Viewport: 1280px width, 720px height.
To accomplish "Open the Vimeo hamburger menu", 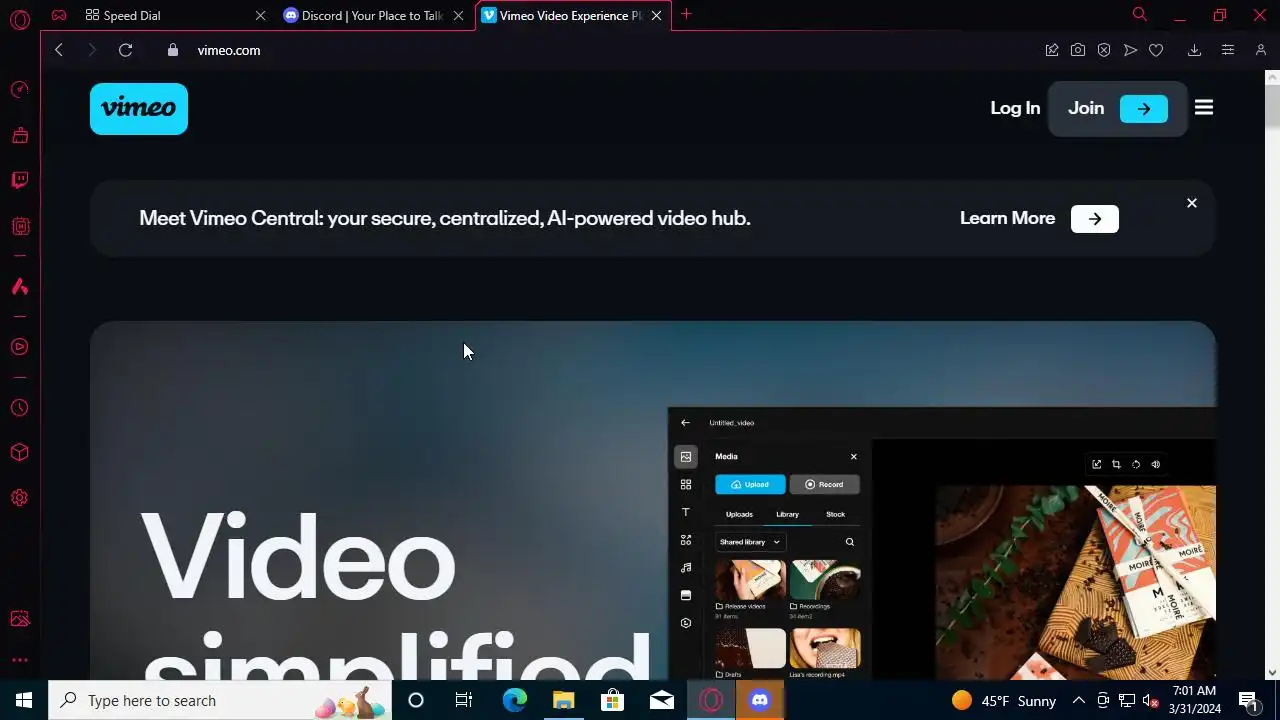I will 1204,108.
